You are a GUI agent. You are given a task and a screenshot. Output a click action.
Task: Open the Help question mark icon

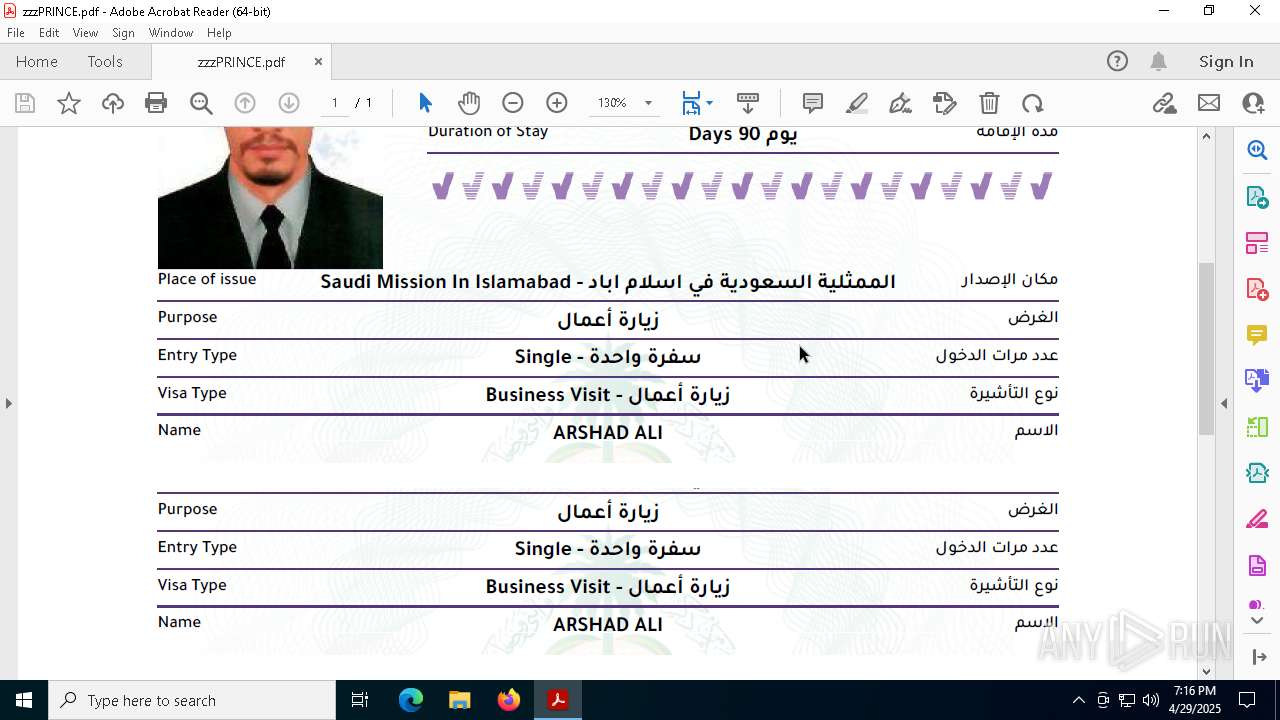point(1117,61)
